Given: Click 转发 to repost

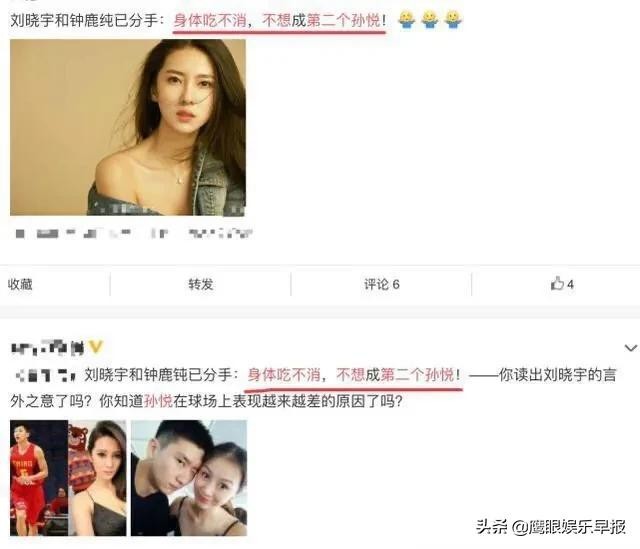Looking at the screenshot, I should (200, 284).
